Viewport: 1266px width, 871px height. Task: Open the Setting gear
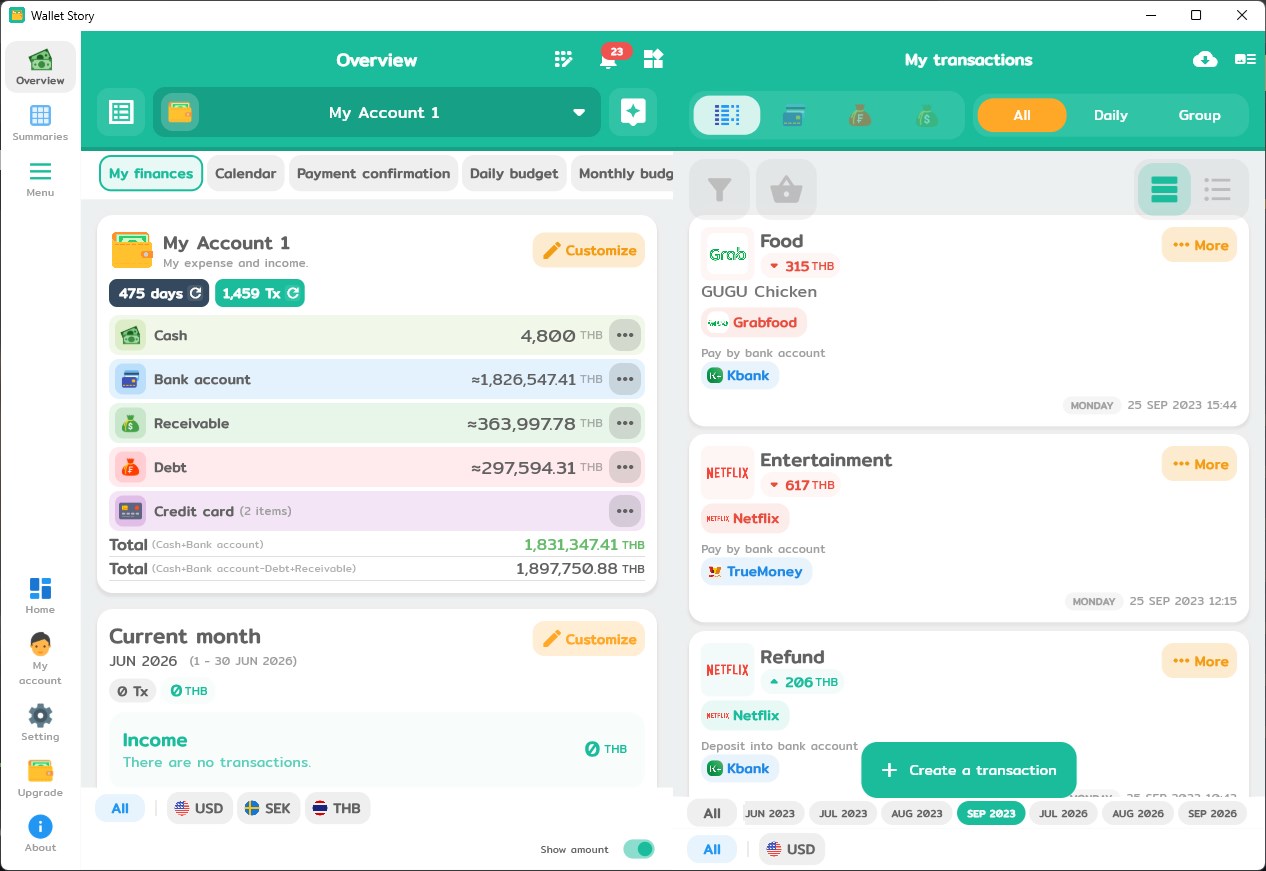coord(40,723)
